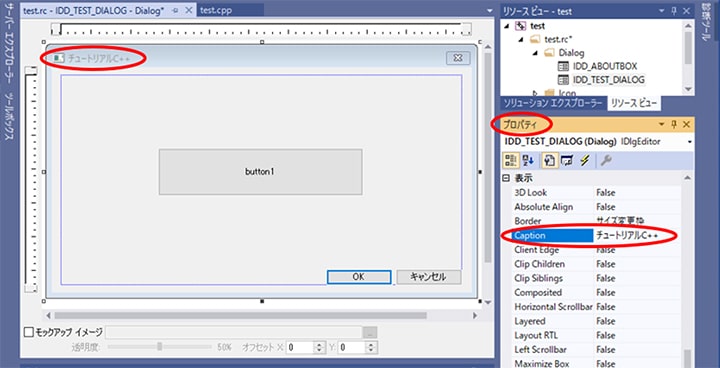
Task: Select IDD_TEST_DIALOG in resource tree
Action: click(x=609, y=79)
